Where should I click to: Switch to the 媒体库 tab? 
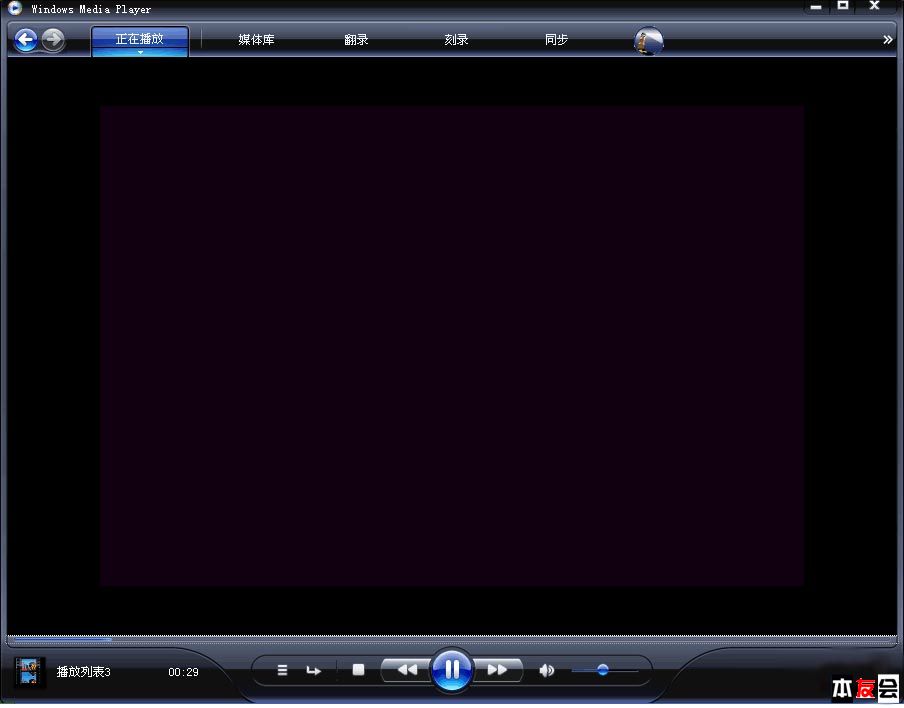(256, 40)
